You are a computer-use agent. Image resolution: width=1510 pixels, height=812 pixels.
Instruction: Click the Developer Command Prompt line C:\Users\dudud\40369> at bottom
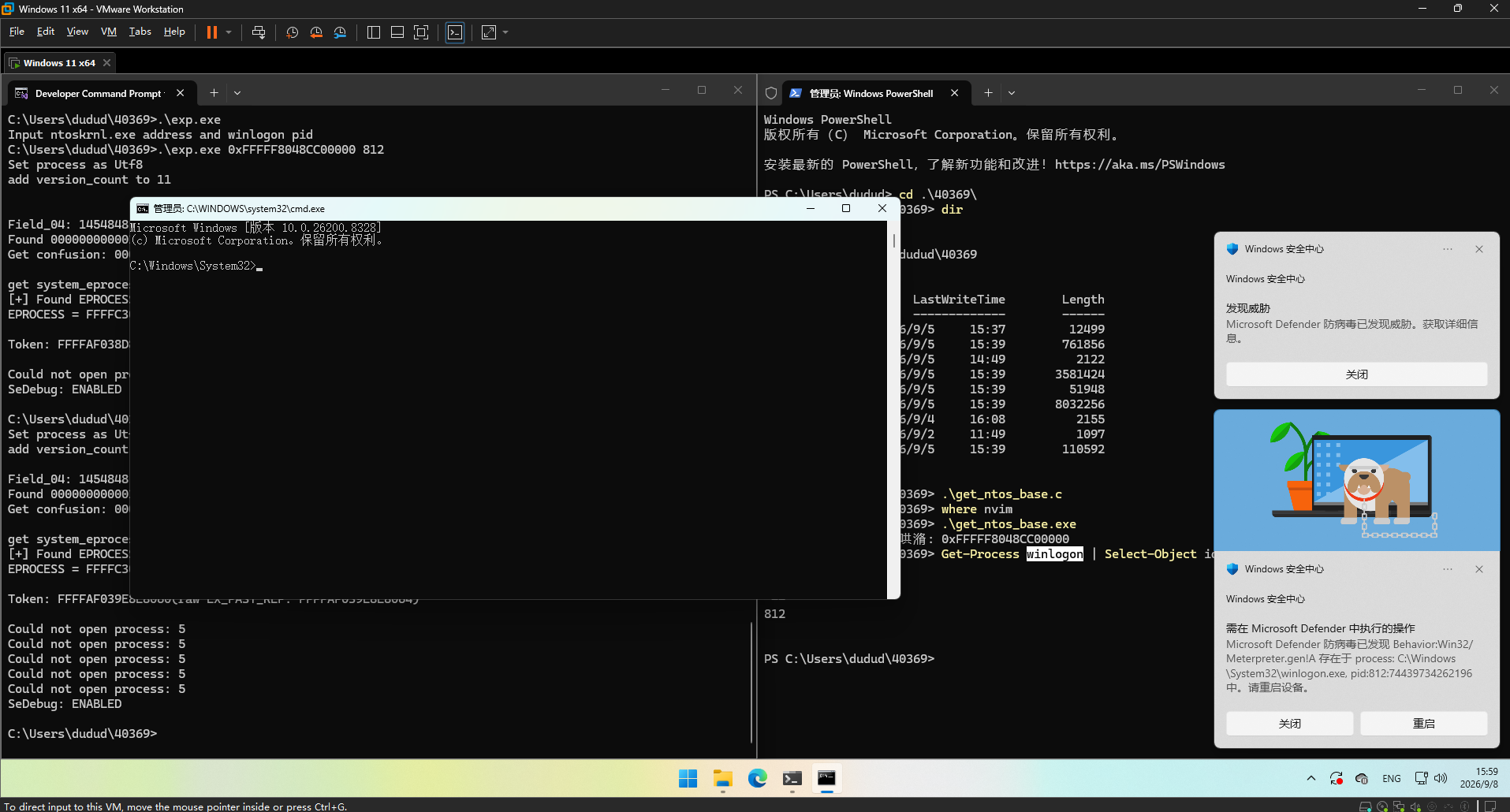coord(83,734)
